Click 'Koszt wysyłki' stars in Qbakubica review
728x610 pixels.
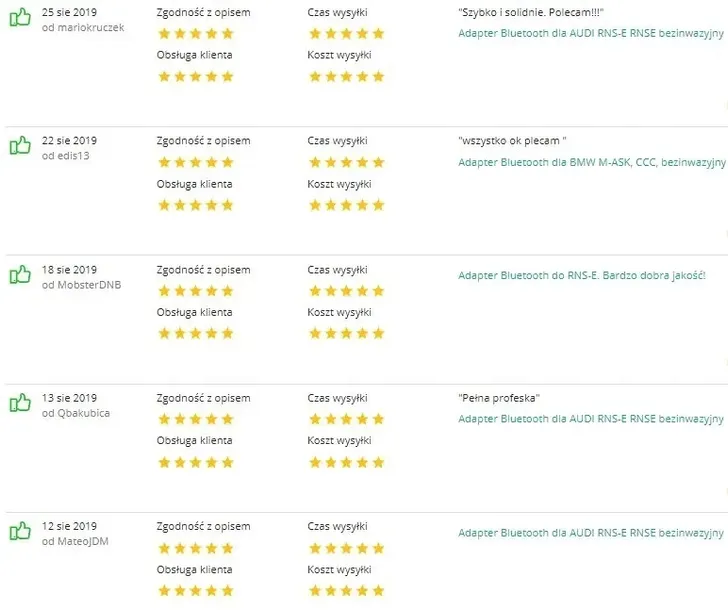[346, 462]
